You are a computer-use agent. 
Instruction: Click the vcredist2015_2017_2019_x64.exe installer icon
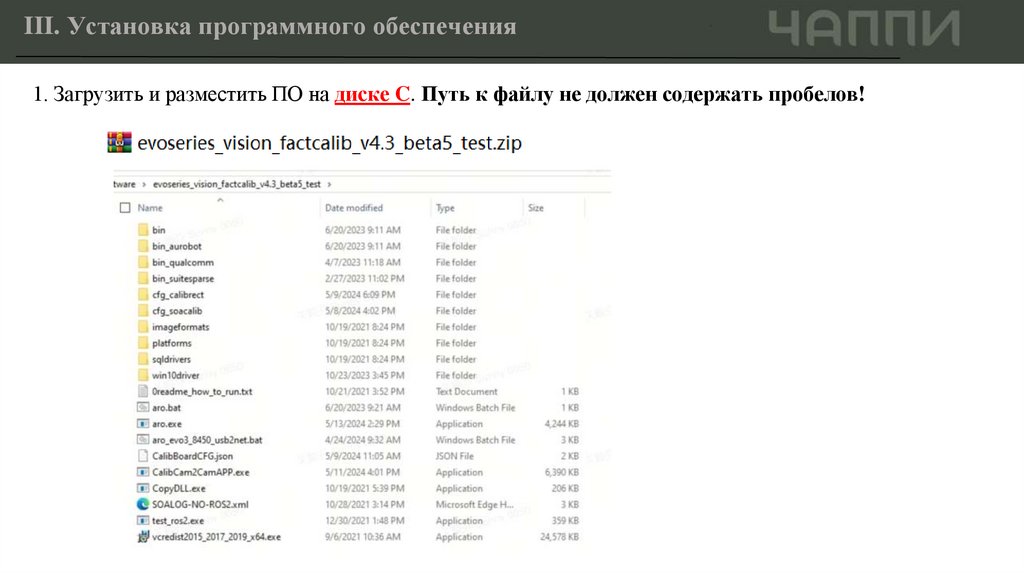coord(143,537)
